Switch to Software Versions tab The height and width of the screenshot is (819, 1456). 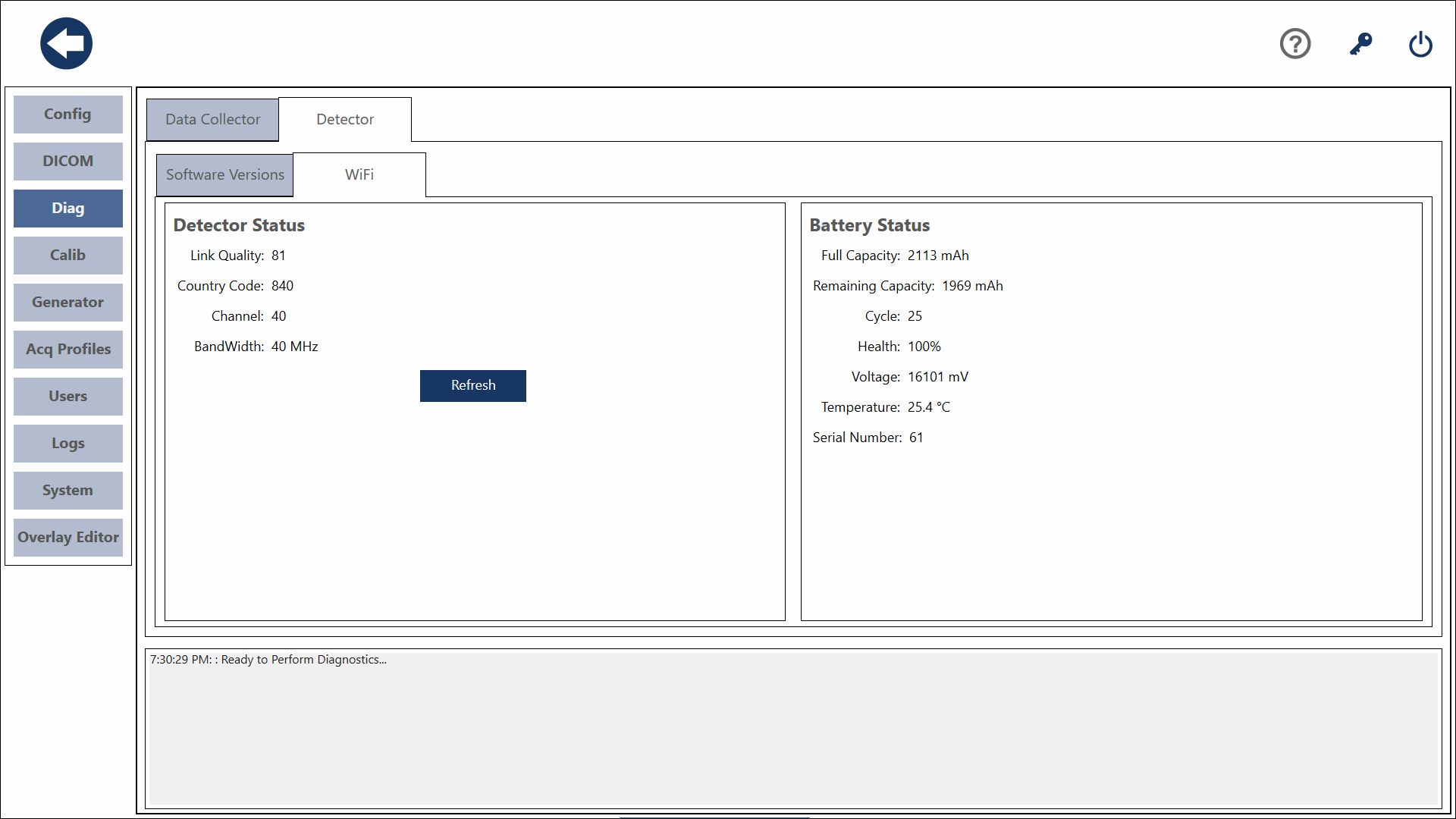pos(224,174)
